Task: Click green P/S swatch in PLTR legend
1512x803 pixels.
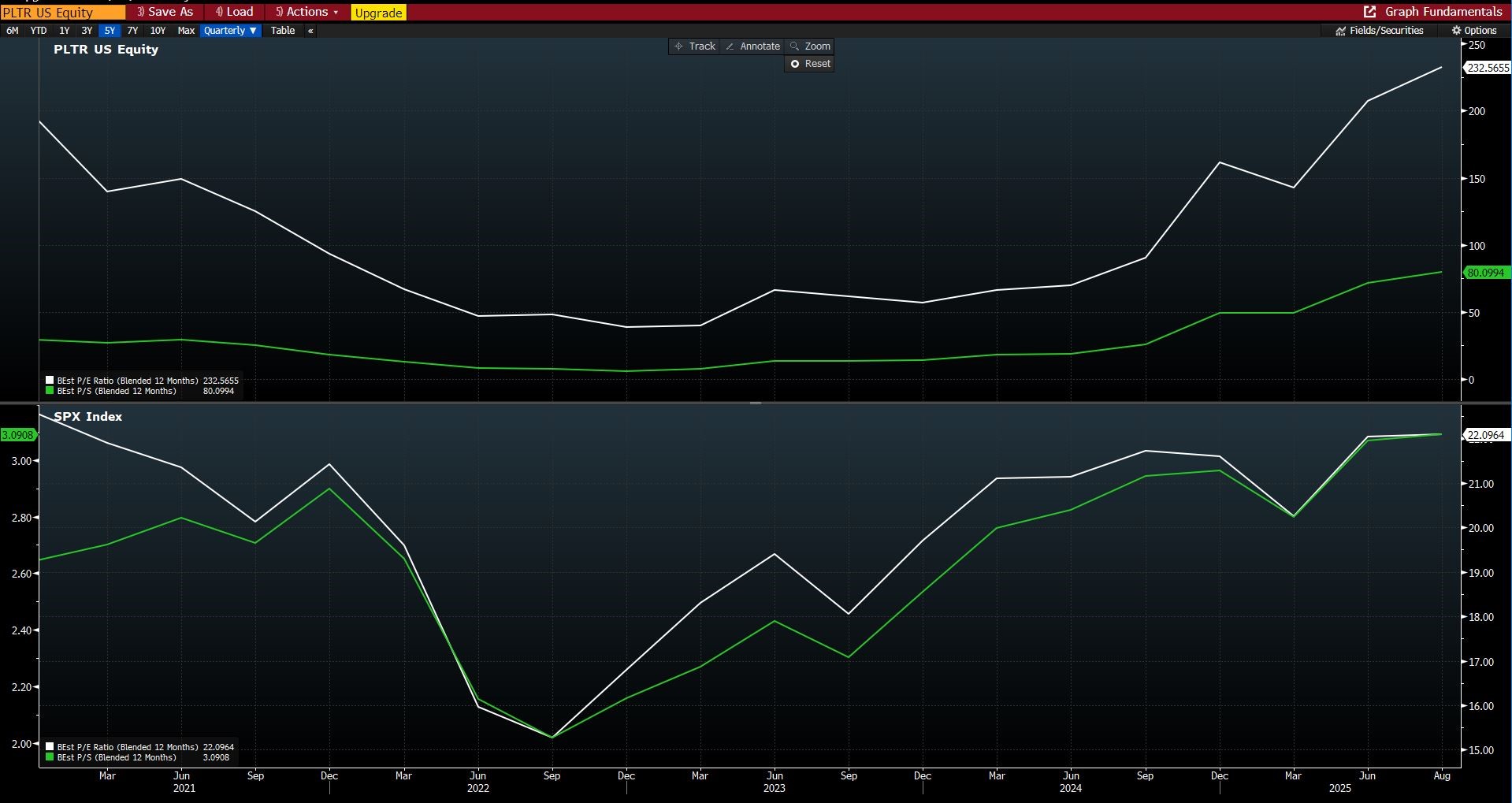Action: (50, 391)
